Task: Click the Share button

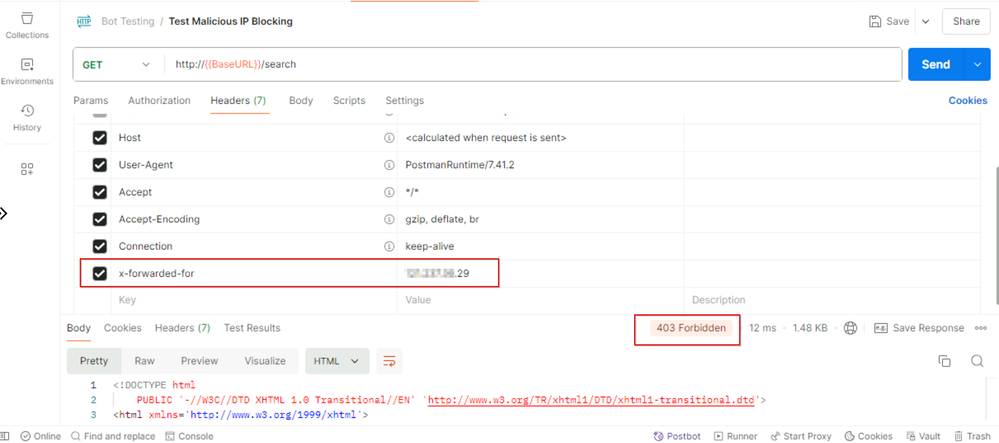Action: coord(966,21)
